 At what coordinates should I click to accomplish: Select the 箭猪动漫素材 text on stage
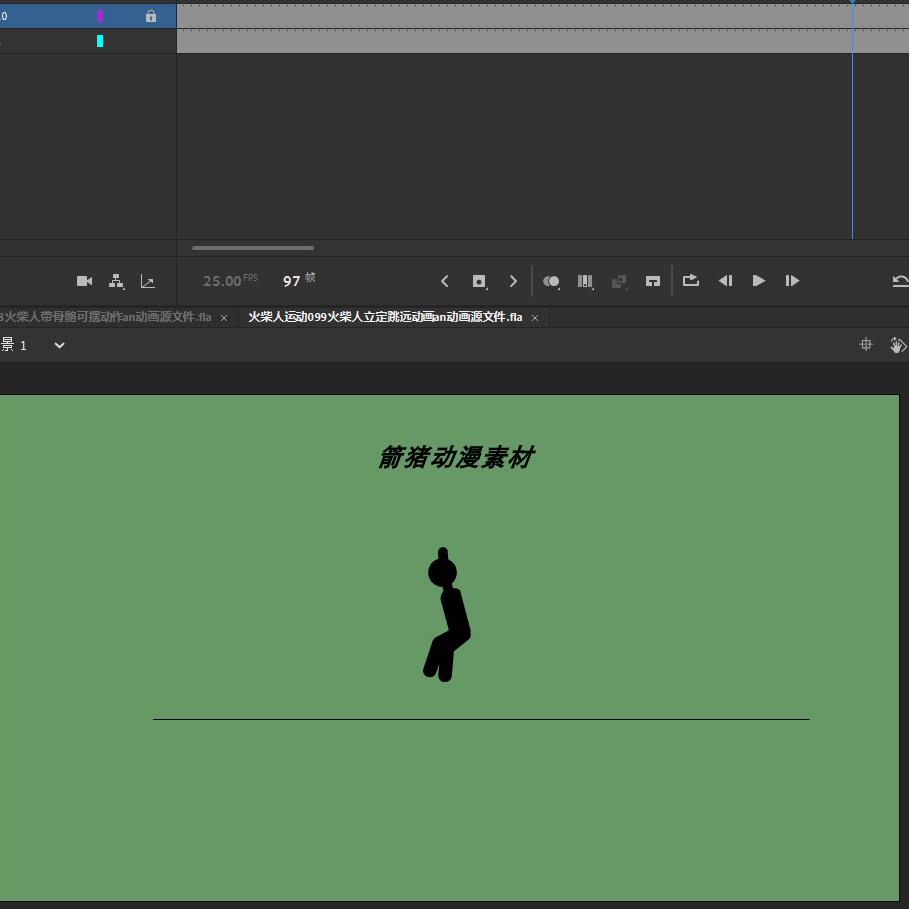click(456, 457)
